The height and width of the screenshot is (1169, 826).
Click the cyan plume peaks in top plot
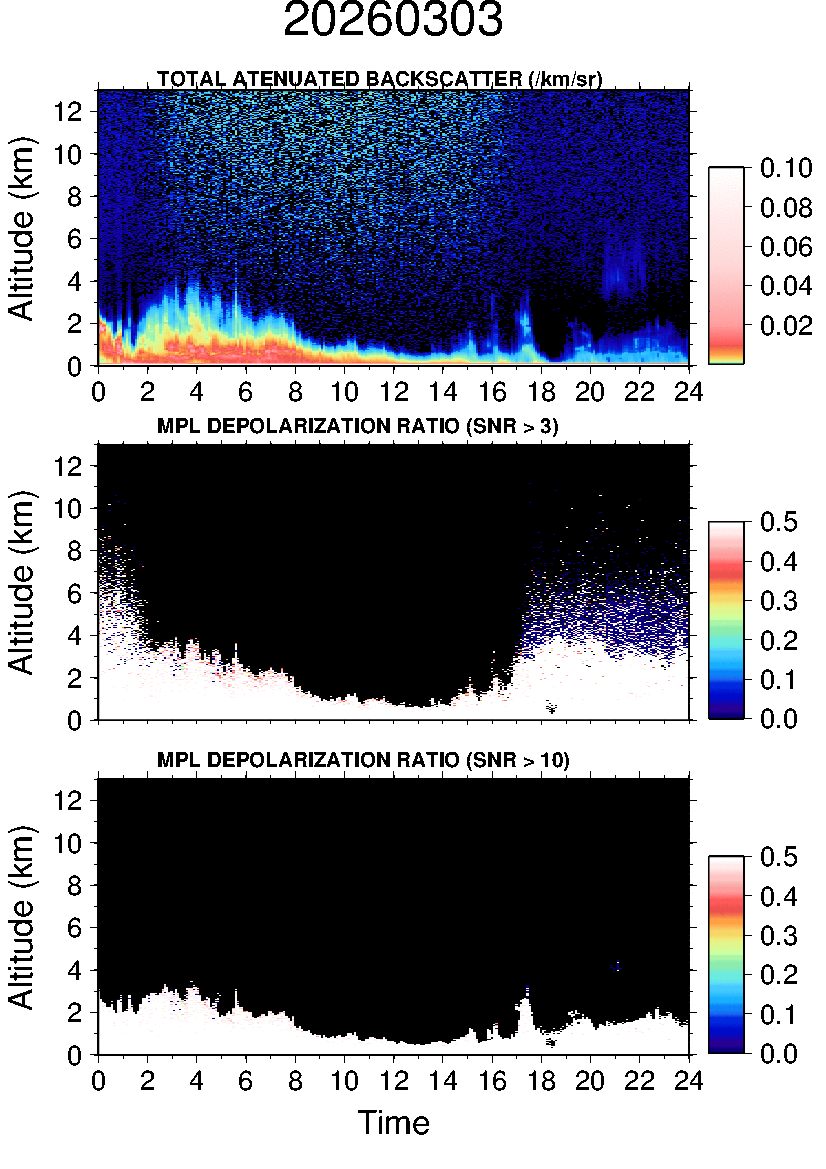tap(190, 298)
